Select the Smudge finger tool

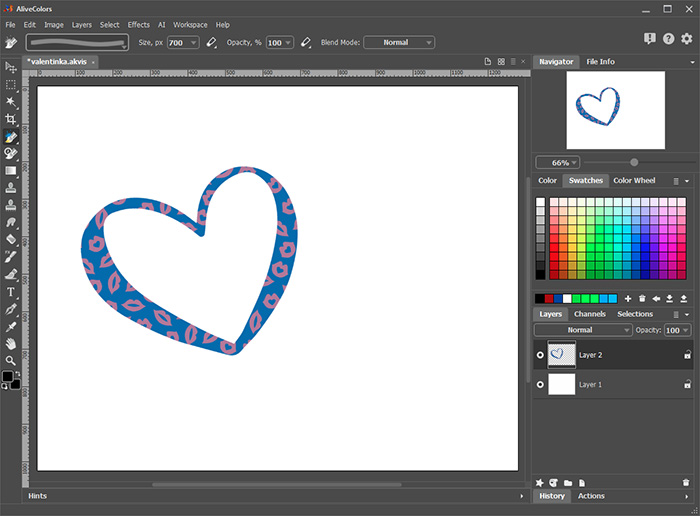[x=10, y=222]
